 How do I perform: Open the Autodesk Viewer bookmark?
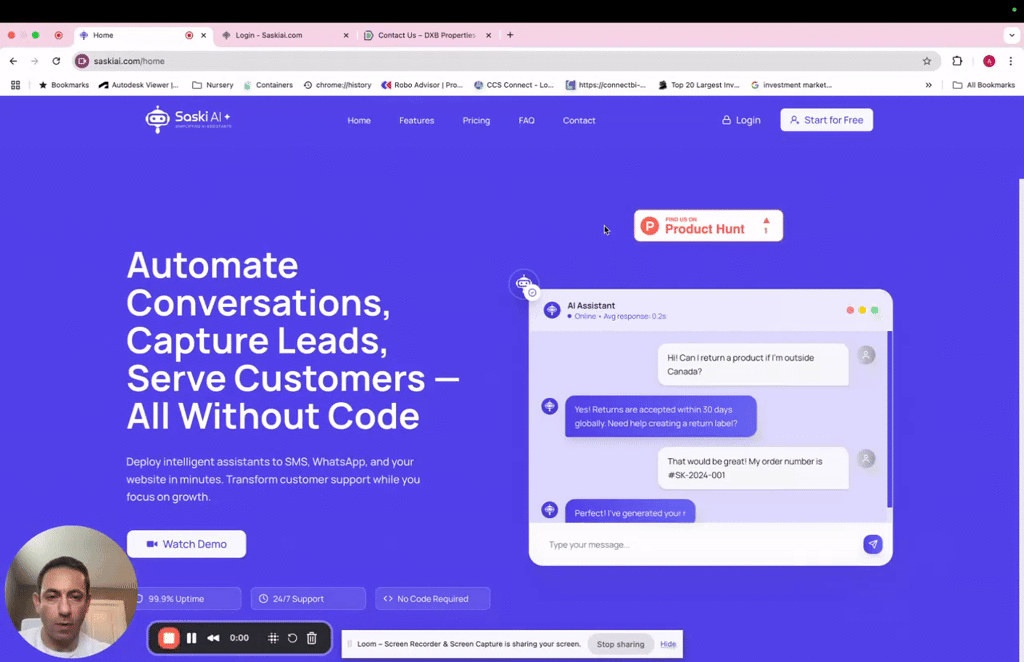138,85
